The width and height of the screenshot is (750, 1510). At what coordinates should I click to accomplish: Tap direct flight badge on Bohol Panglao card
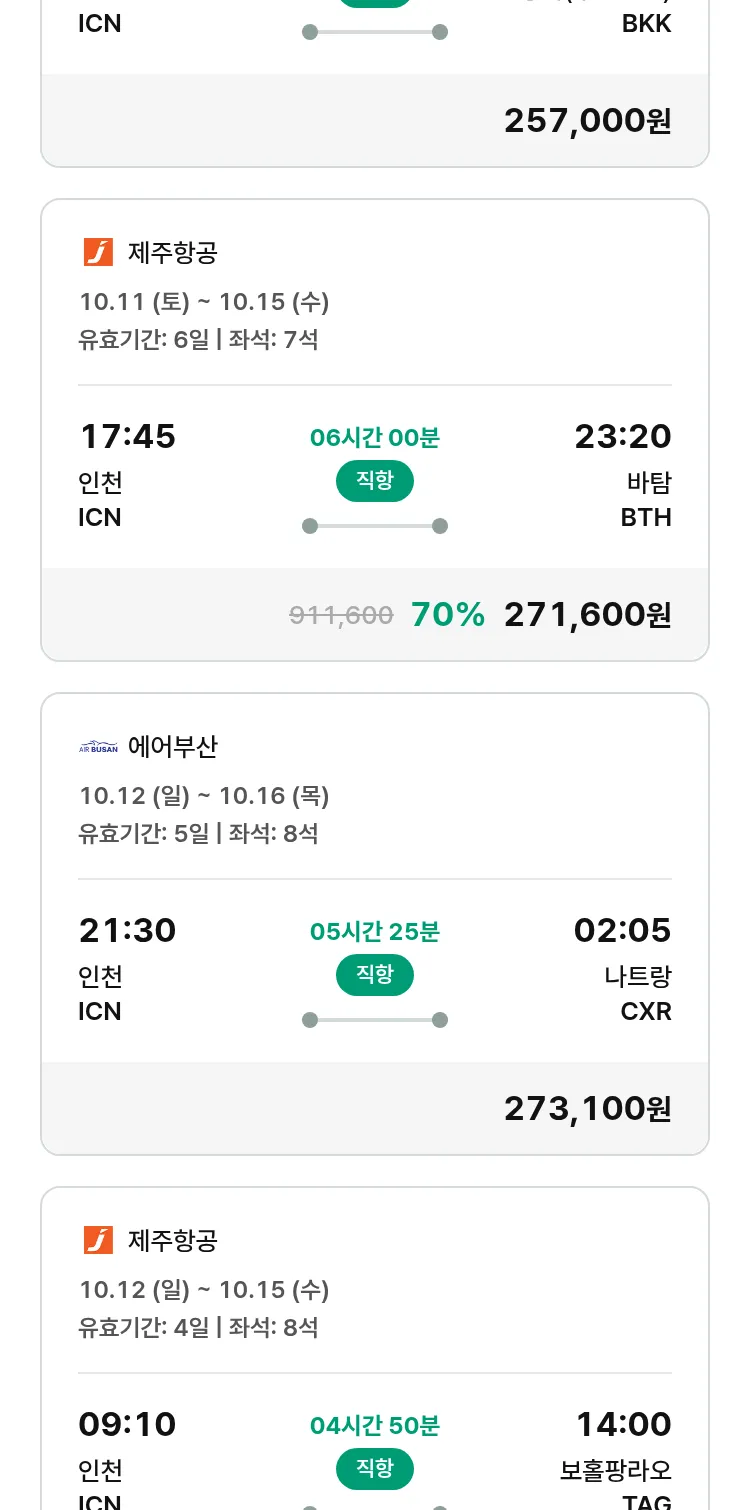coord(375,1469)
